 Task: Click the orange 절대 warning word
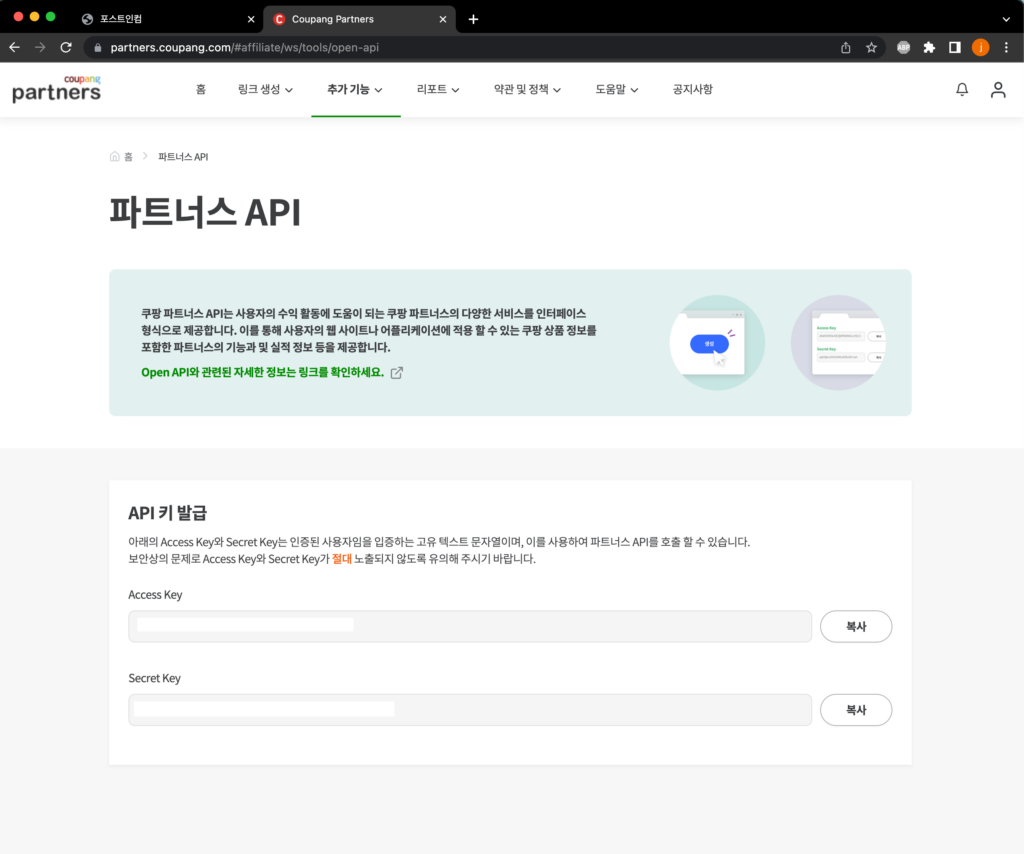pos(342,559)
